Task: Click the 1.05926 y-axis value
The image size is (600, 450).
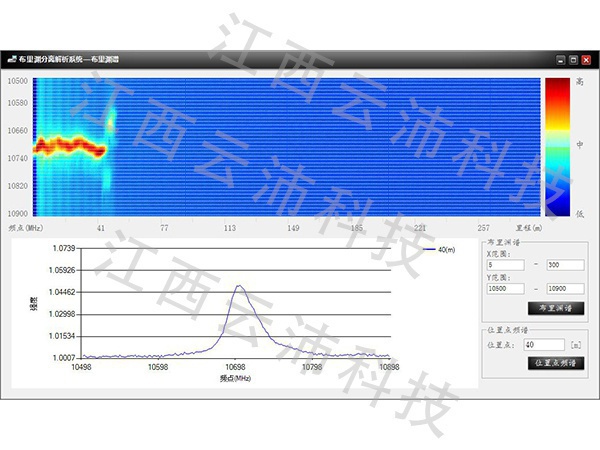Action: pos(62,271)
